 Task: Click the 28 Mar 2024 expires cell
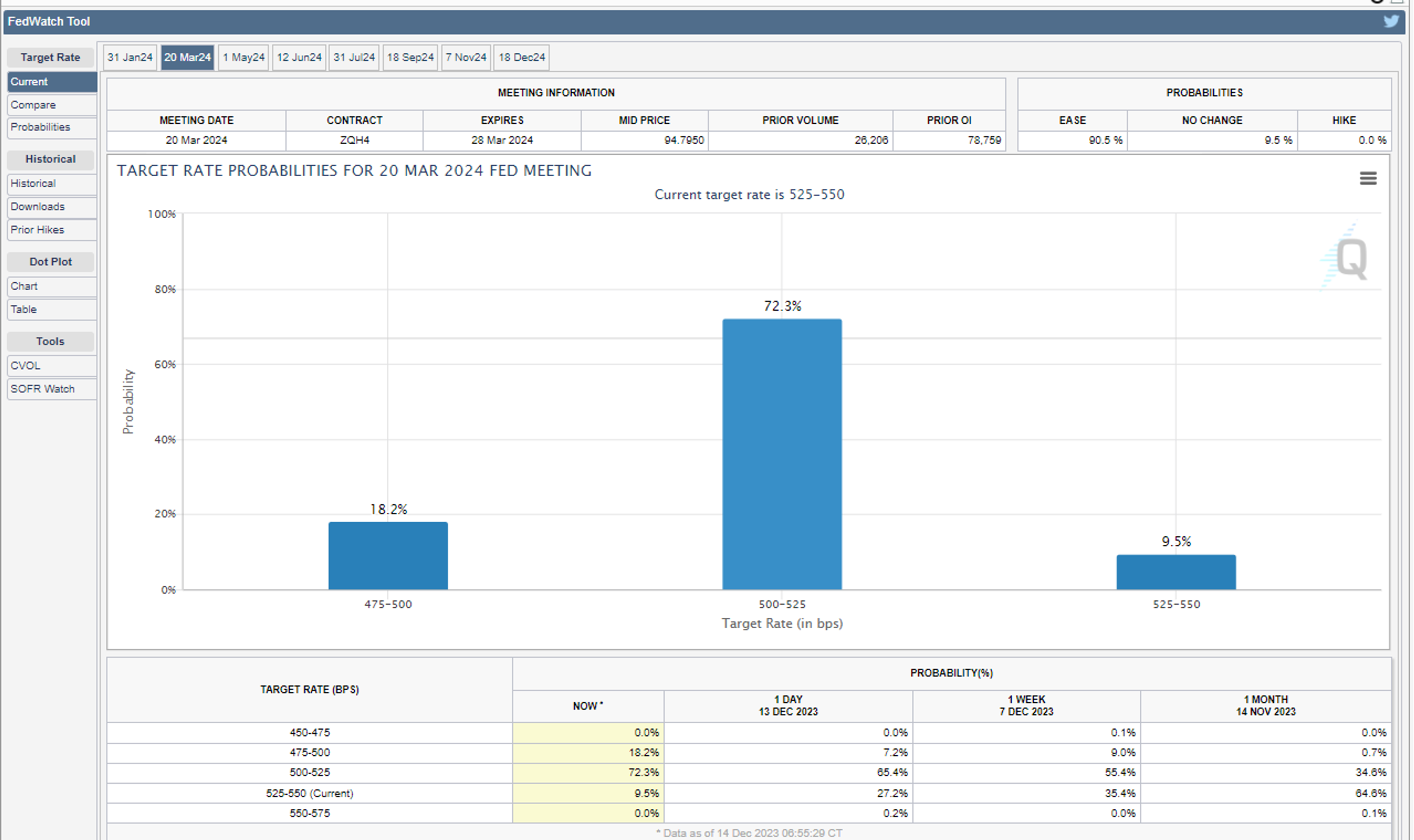502,140
